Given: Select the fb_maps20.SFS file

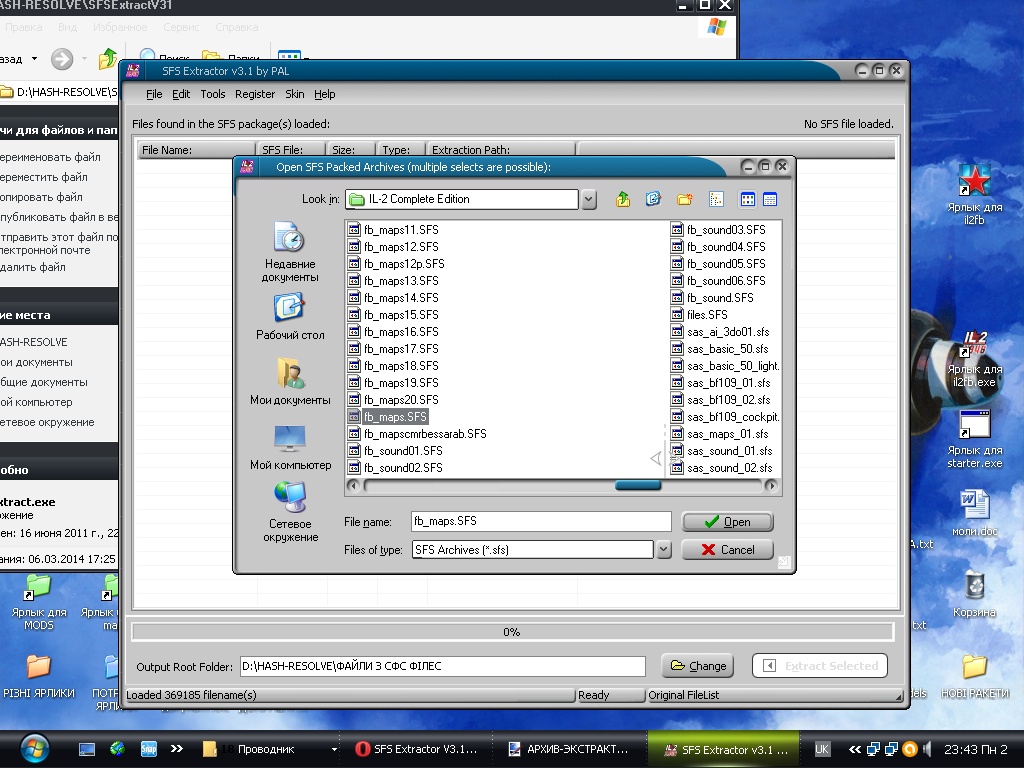Looking at the screenshot, I should click(x=393, y=400).
